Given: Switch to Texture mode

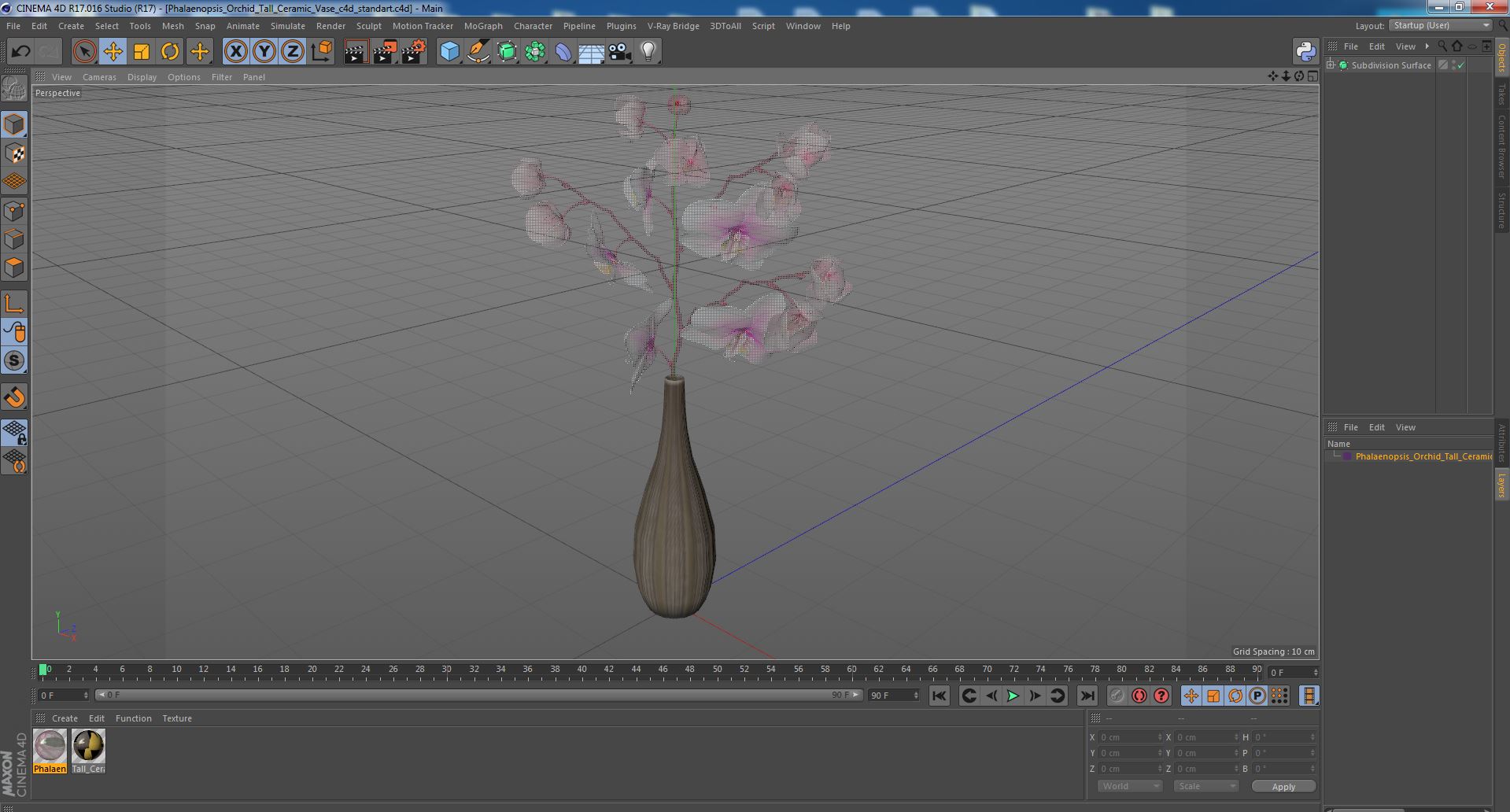Looking at the screenshot, I should click(14, 153).
